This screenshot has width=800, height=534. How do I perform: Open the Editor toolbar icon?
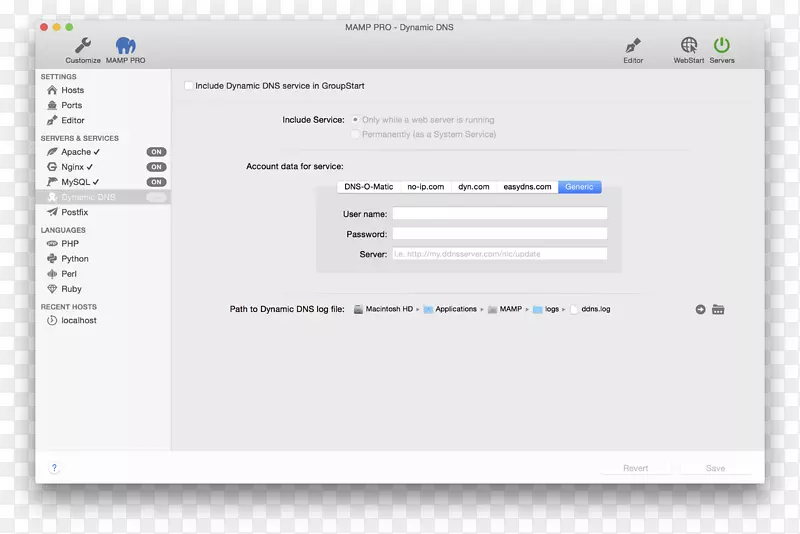633,50
